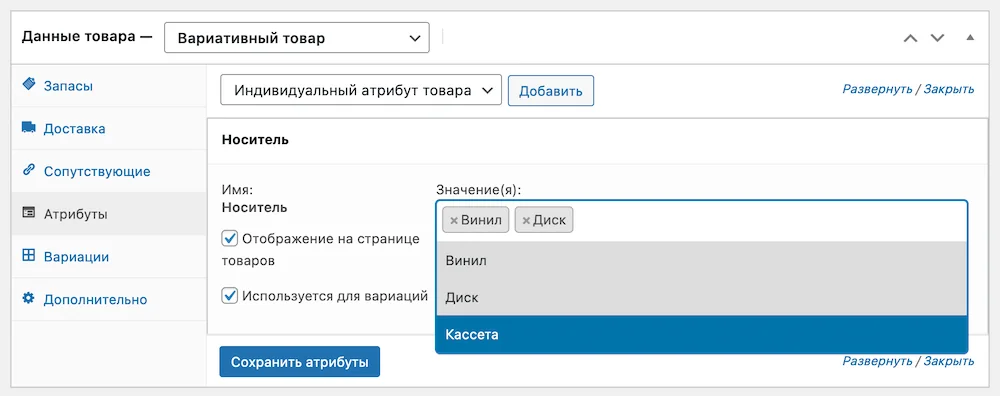Viewport: 1000px width, 396px height.
Task: Click the Сохранить атрибуты button
Action: (300, 362)
